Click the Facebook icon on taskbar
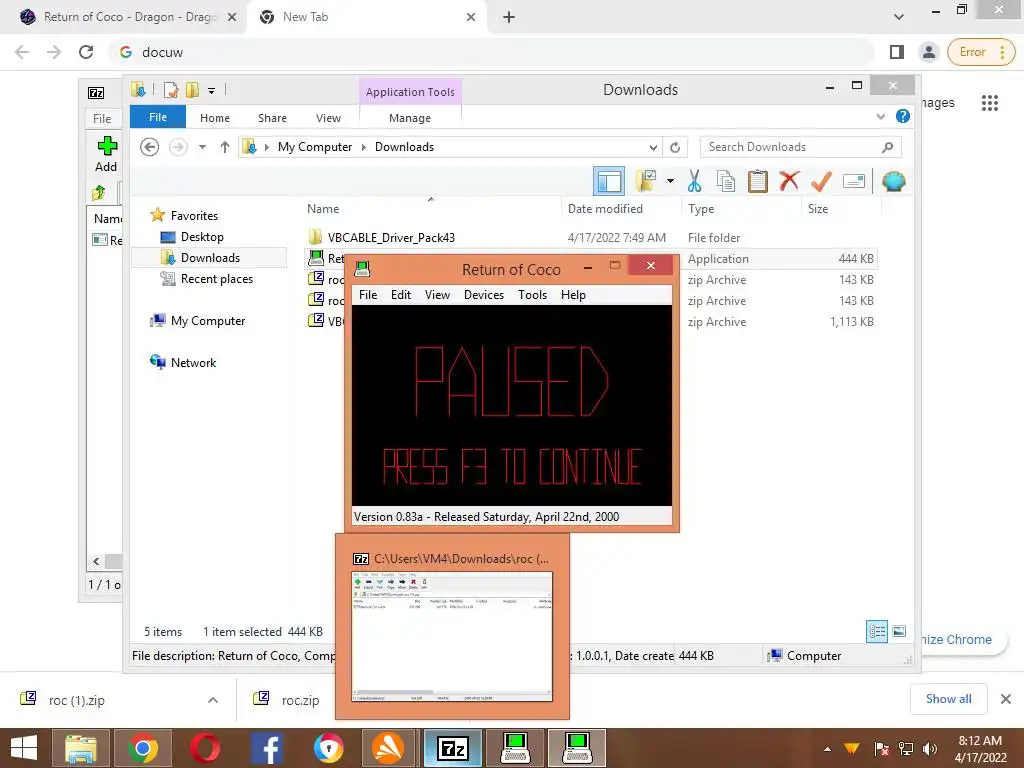The image size is (1024, 768). [x=266, y=748]
